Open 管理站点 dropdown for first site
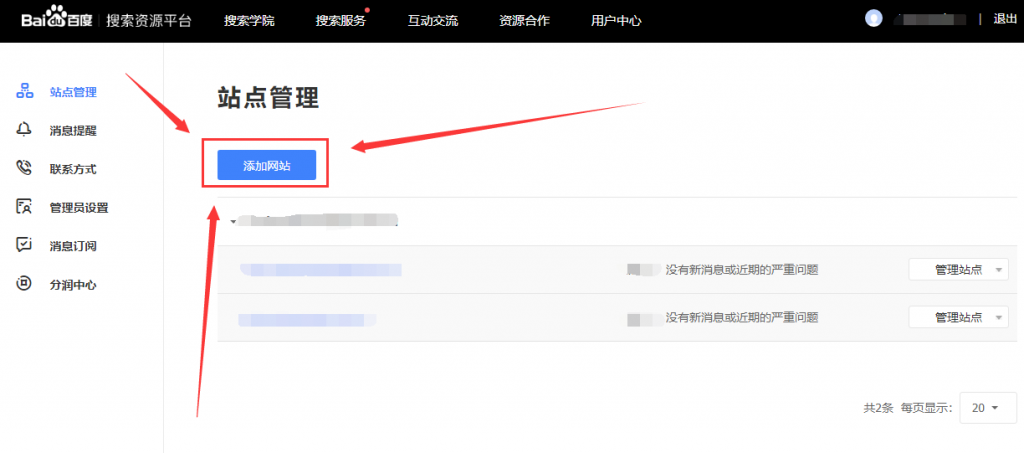 tap(958, 270)
